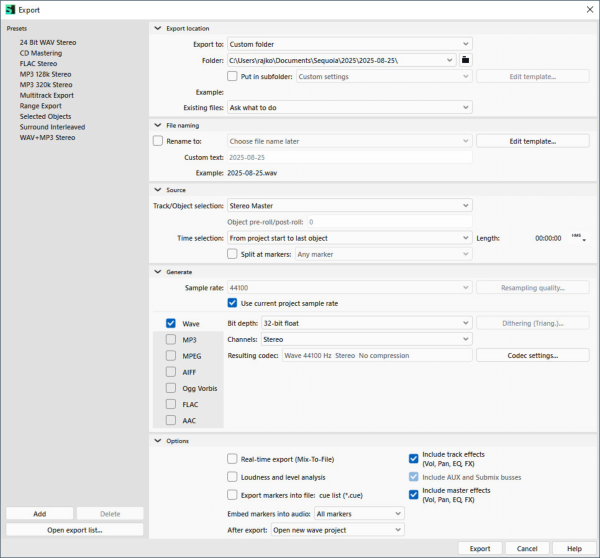Toggle Use current project sample rate
The width and height of the screenshot is (600, 558).
point(233,303)
